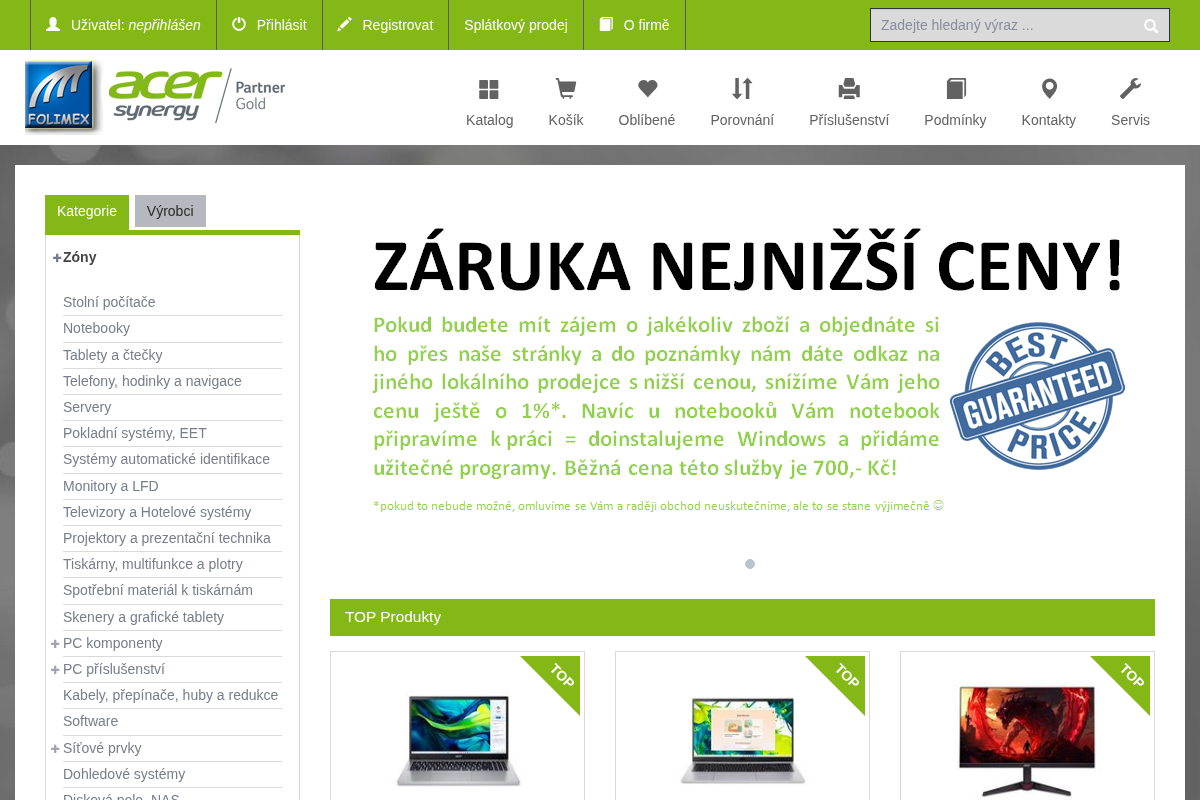Click the user profile icon beside Uživatel

point(53,24)
